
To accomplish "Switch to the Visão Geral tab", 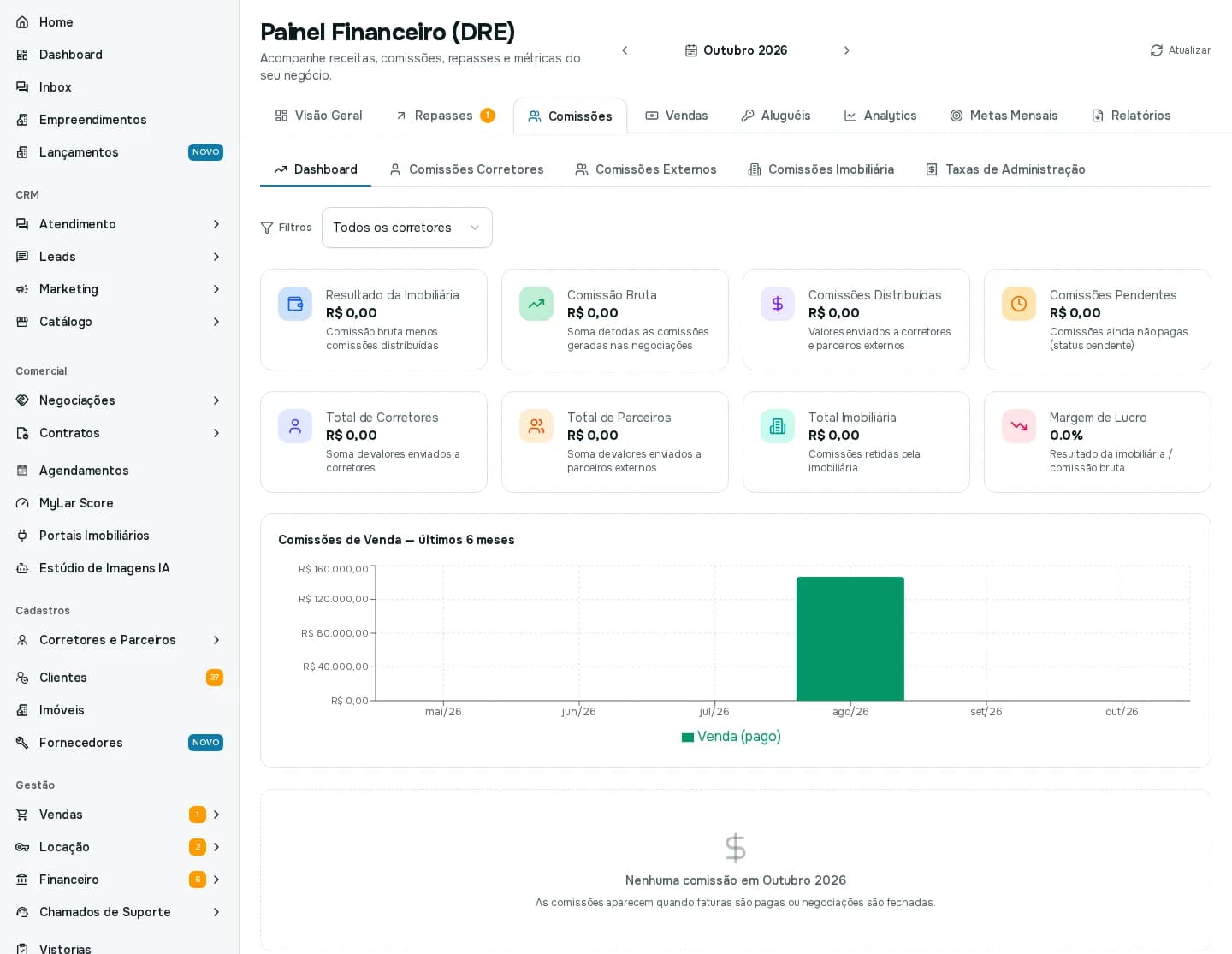I will (x=318, y=116).
